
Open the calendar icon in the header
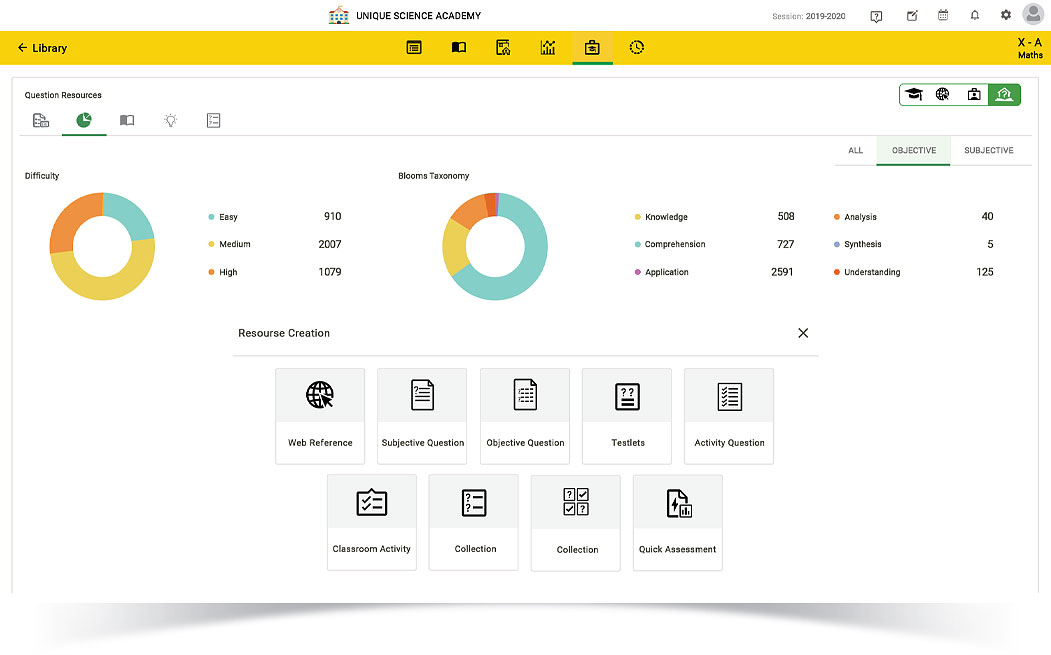click(943, 16)
